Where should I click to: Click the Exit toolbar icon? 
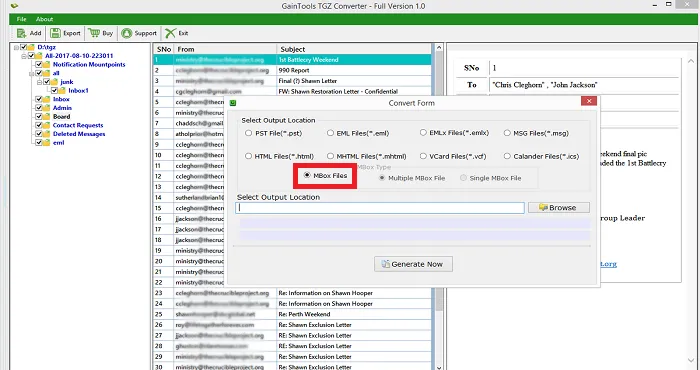point(170,33)
